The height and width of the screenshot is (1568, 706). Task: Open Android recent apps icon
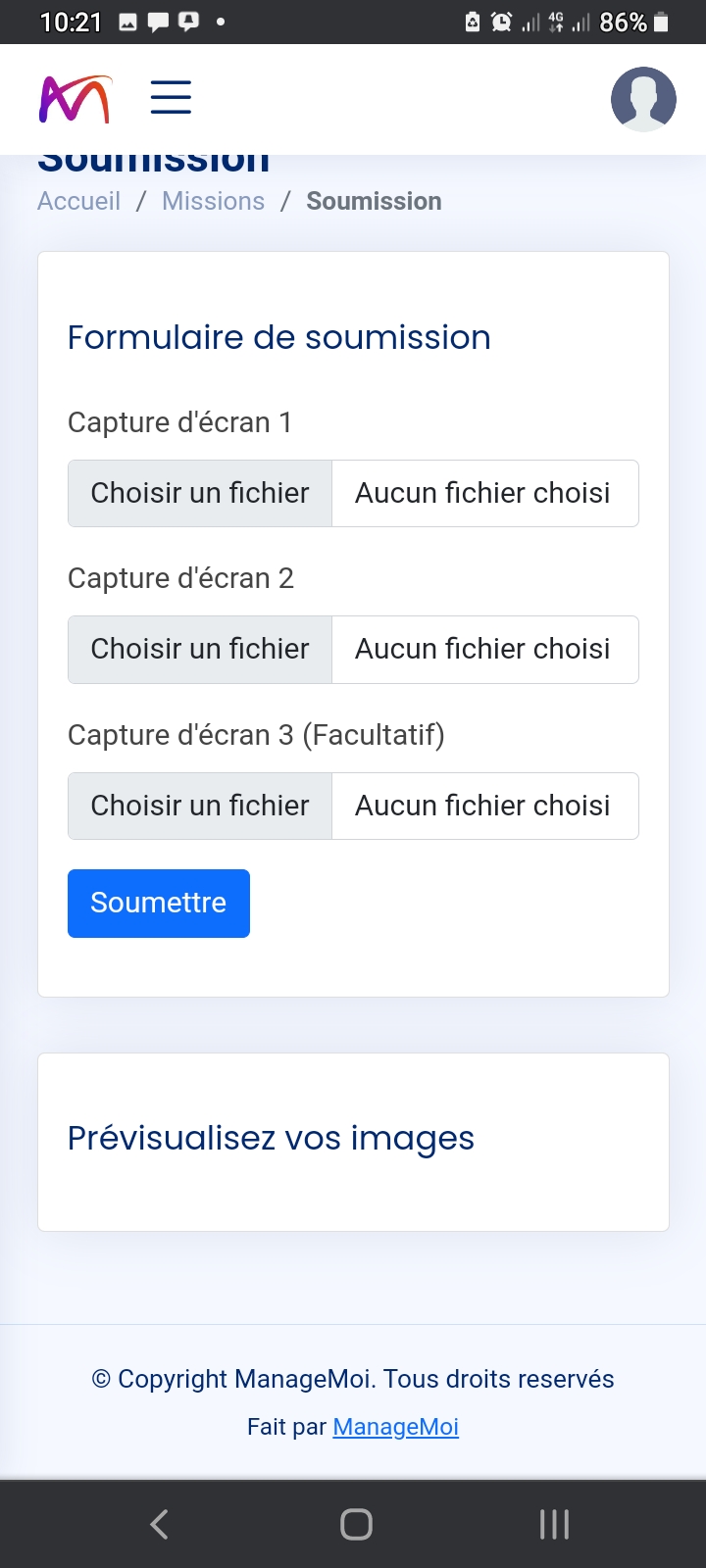[x=554, y=1524]
